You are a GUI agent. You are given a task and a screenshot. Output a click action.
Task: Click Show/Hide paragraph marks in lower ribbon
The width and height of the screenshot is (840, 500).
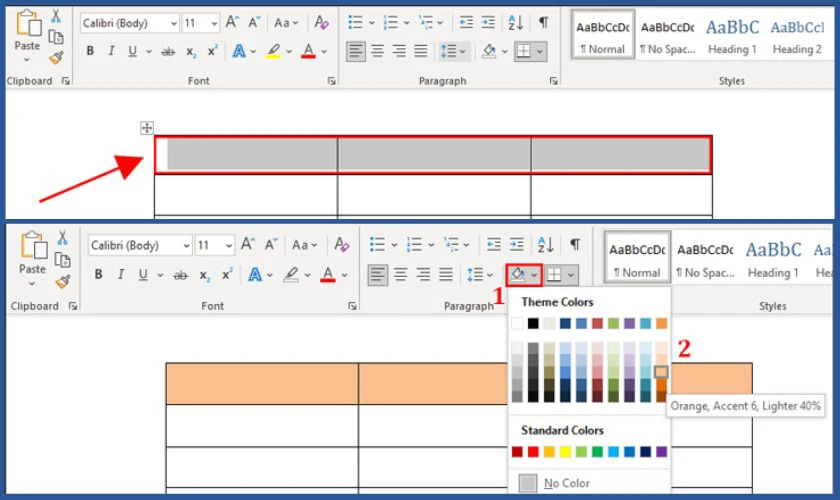pyautogui.click(x=575, y=245)
